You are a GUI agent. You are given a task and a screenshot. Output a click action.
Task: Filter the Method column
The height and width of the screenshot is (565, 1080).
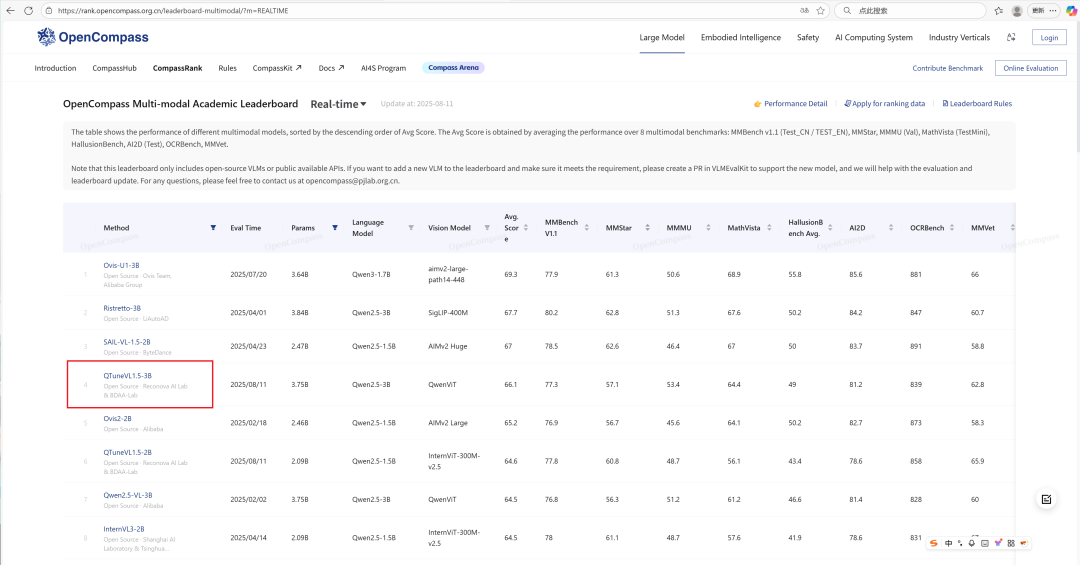213,227
